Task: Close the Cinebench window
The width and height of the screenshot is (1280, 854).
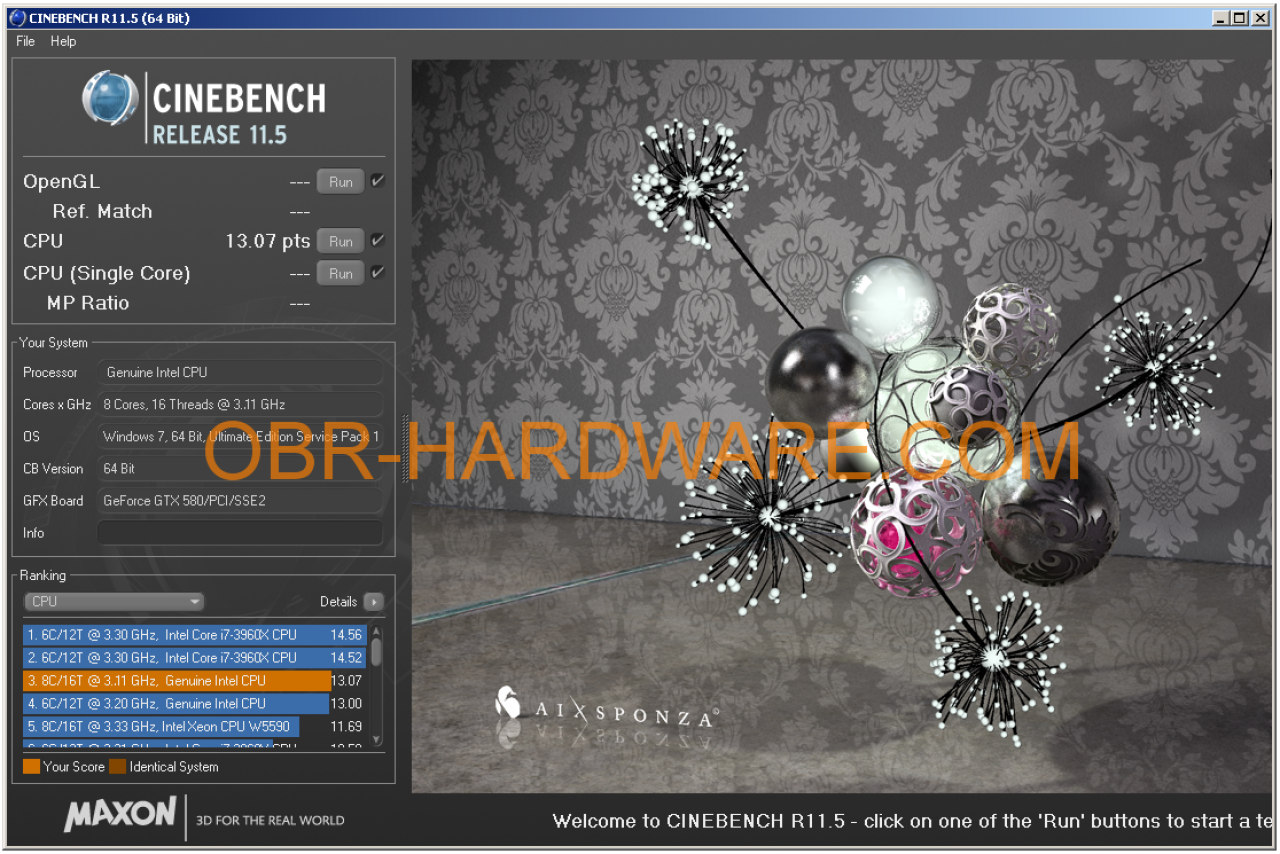Action: pyautogui.click(x=1260, y=17)
